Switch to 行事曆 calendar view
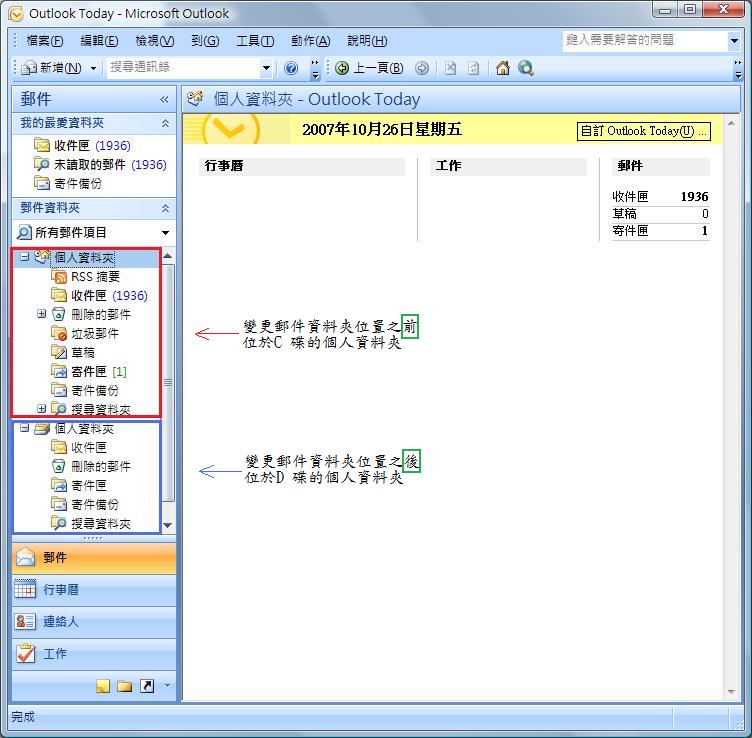Screen dimensions: 752x738 [94, 590]
